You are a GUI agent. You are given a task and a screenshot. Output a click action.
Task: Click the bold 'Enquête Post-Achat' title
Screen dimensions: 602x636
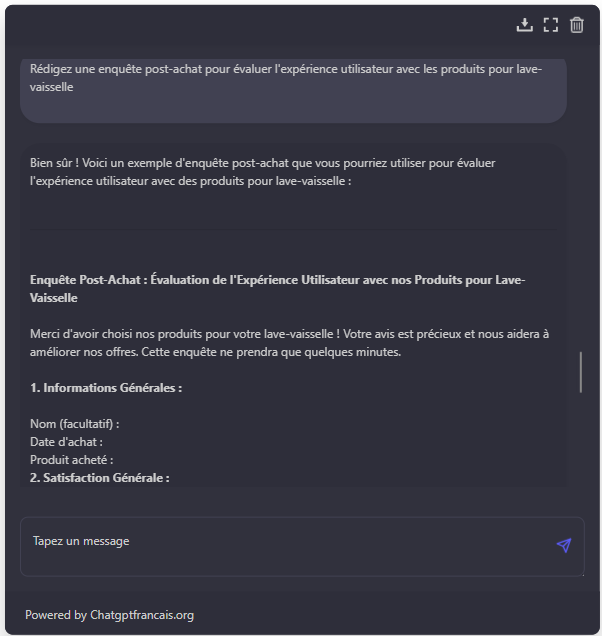pos(277,289)
